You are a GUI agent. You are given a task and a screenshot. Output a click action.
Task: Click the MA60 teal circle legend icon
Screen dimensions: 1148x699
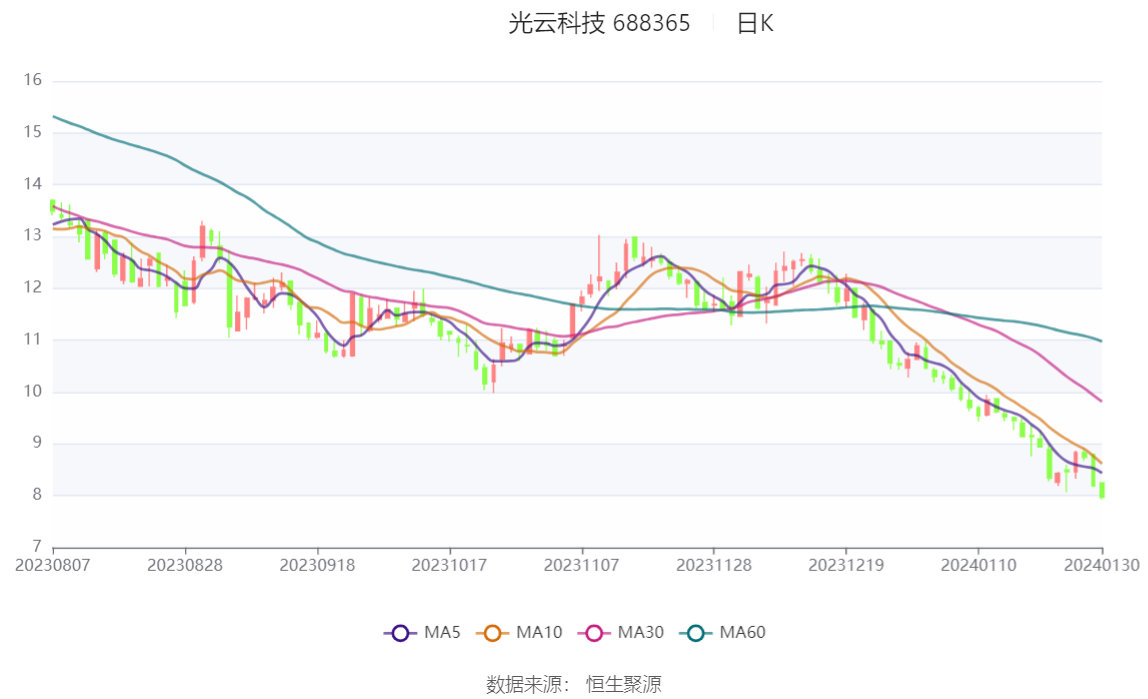click(696, 633)
